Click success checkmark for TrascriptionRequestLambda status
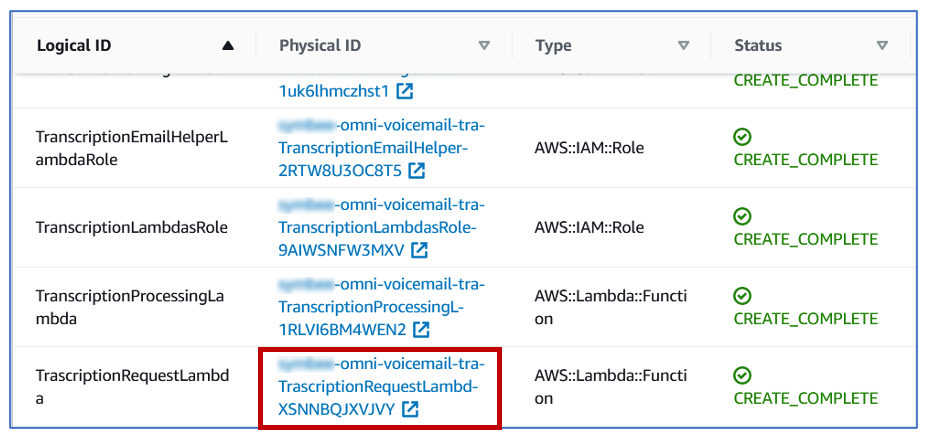The width and height of the screenshot is (927, 439). click(742, 375)
